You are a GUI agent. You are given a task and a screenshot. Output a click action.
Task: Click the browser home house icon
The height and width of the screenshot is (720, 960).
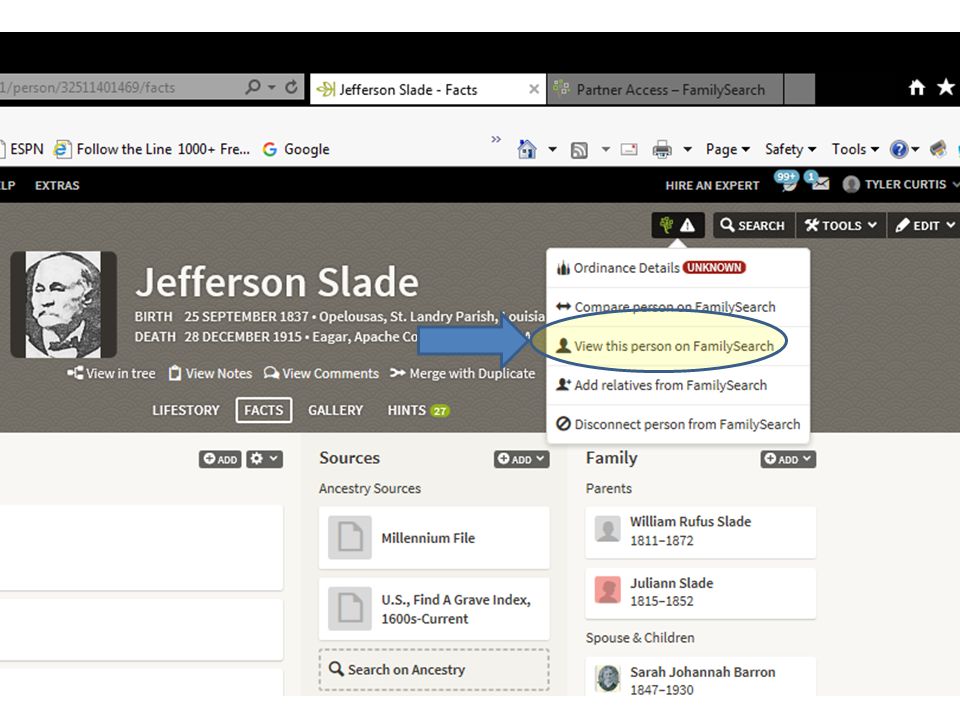pos(917,88)
